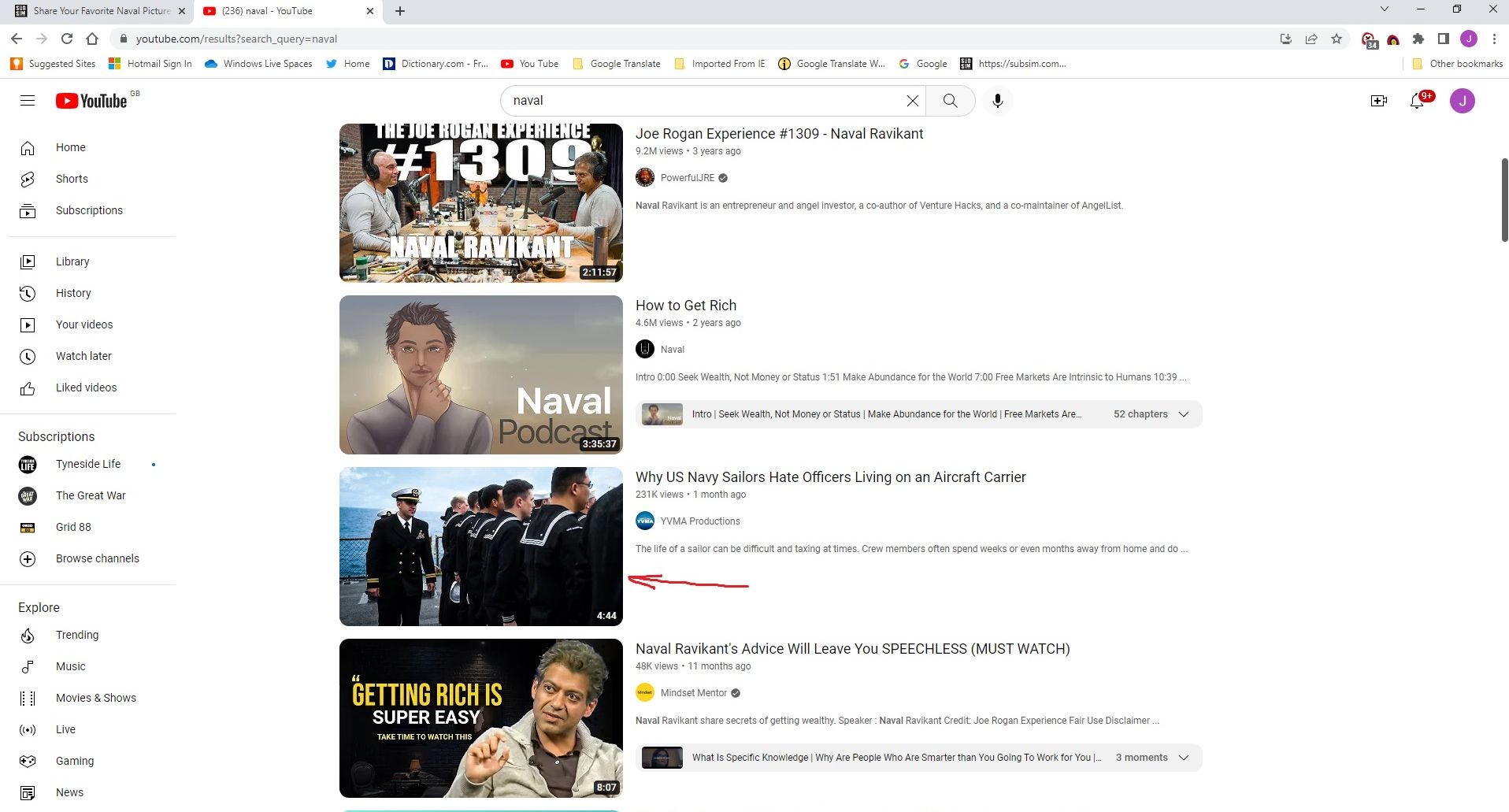Click the browser address bar URL
1509x812 pixels.
(x=236, y=39)
